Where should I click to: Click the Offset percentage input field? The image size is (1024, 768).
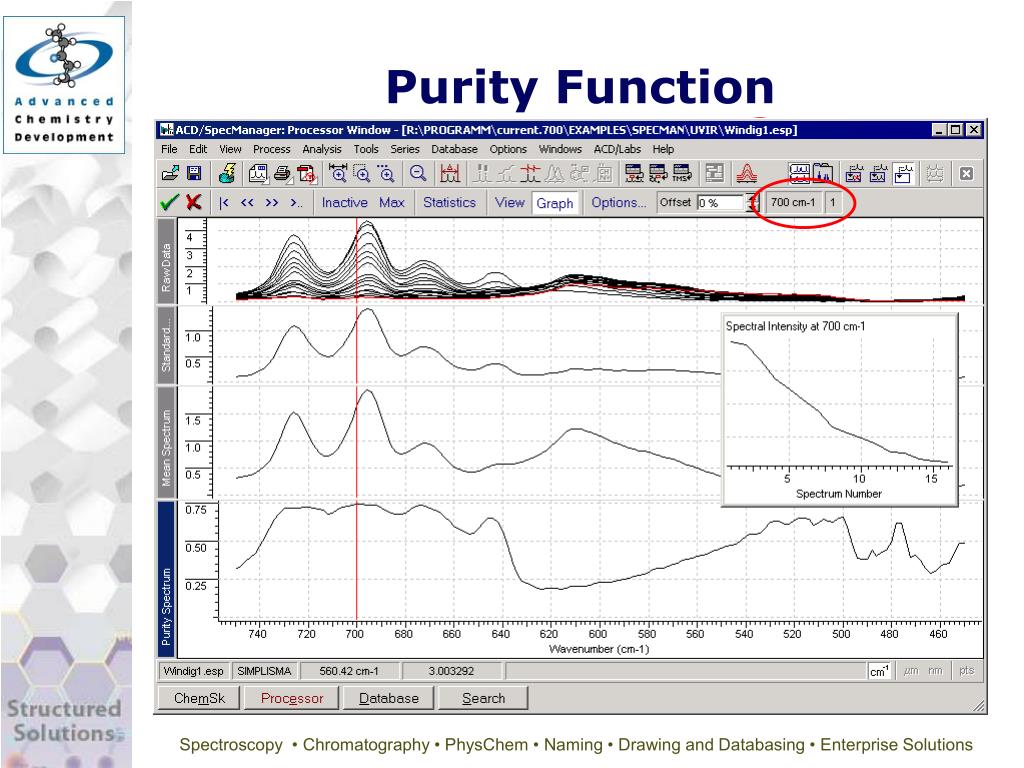[721, 203]
